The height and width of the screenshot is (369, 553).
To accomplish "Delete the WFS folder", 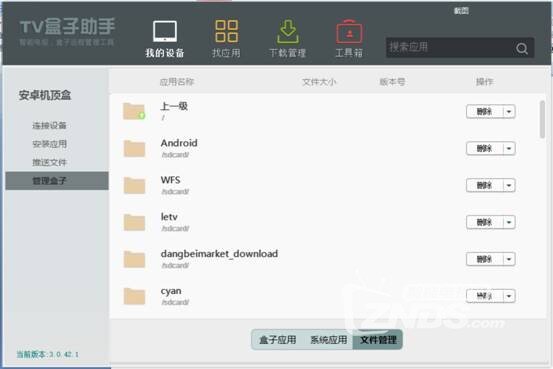I will [x=484, y=186].
